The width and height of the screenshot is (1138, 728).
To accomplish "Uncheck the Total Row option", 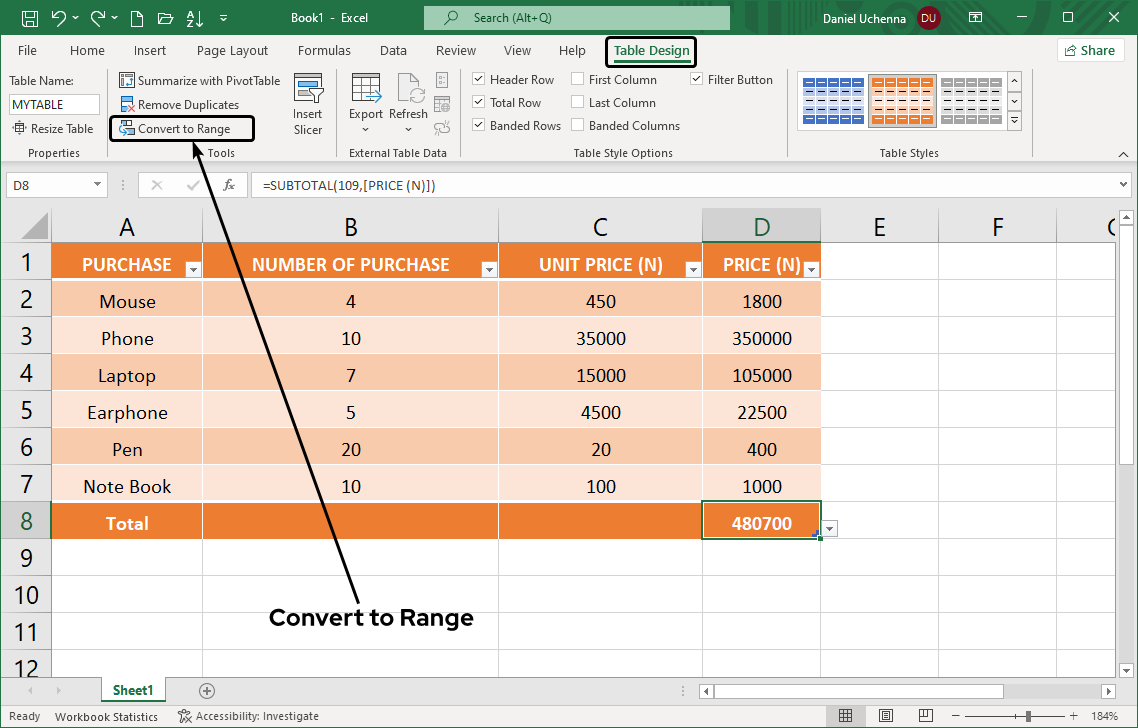I will [x=478, y=102].
